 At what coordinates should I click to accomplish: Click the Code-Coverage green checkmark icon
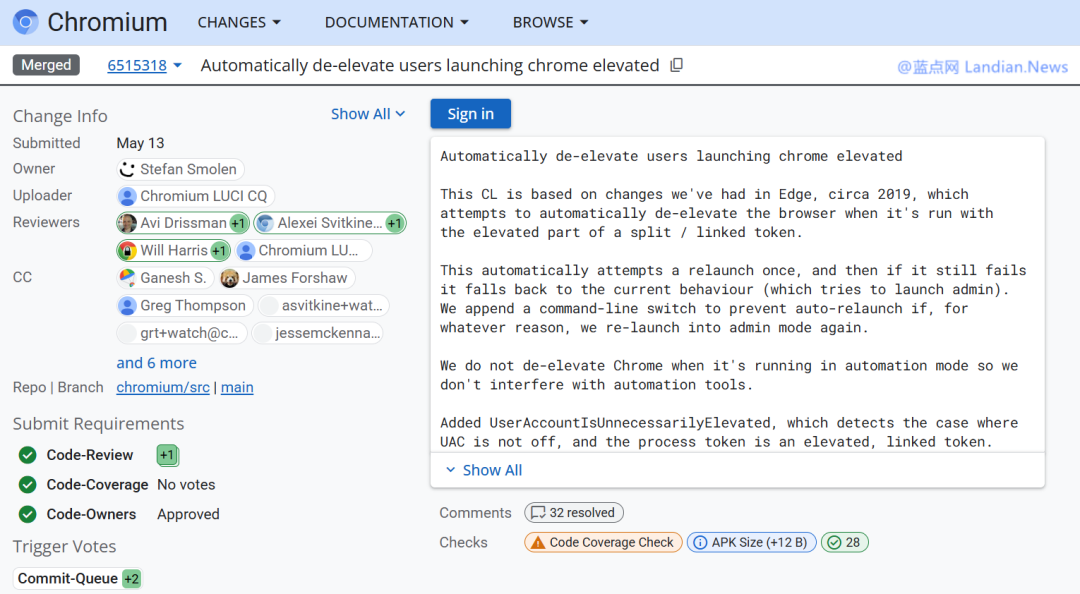[28, 484]
